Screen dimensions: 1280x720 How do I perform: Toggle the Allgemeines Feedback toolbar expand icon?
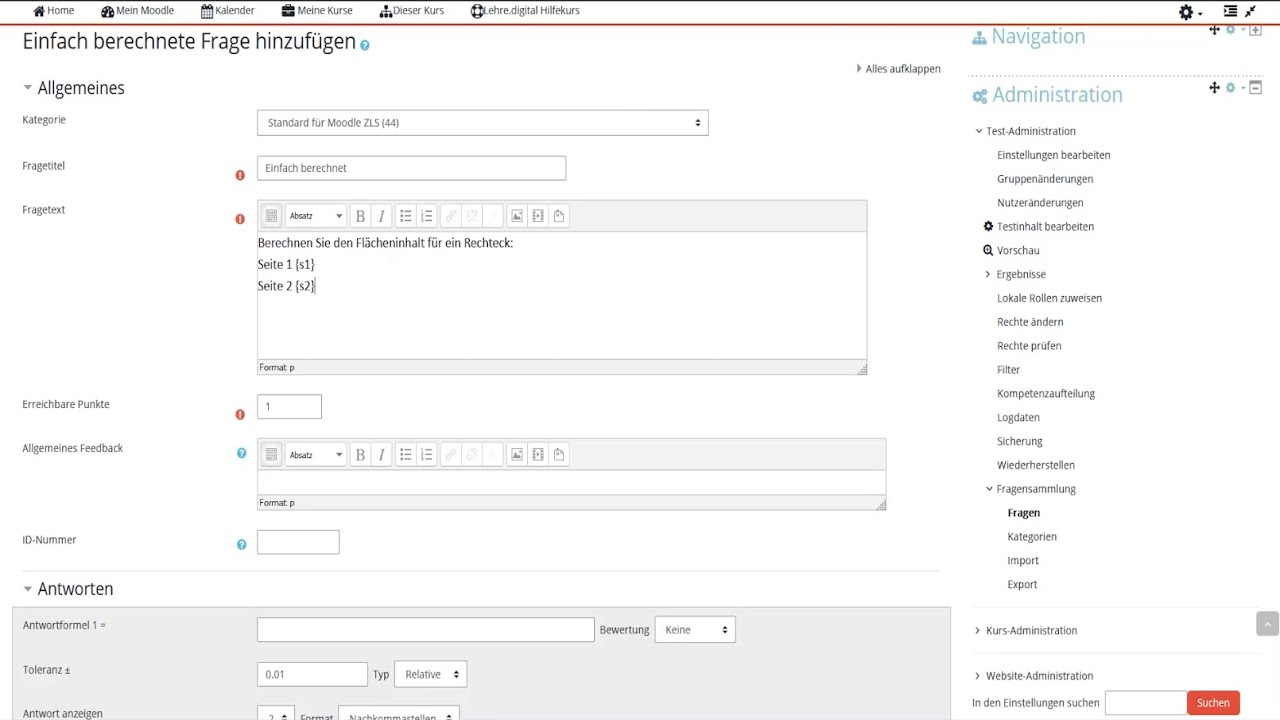tap(271, 455)
